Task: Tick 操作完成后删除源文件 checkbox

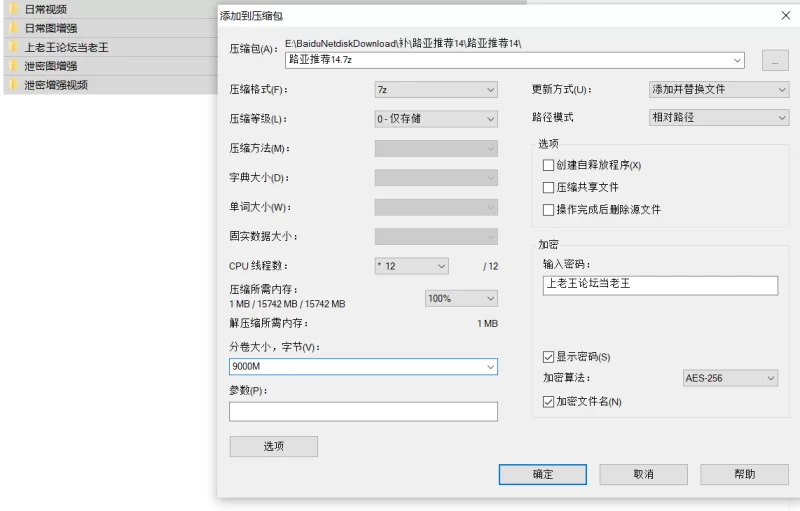Action: (x=548, y=210)
